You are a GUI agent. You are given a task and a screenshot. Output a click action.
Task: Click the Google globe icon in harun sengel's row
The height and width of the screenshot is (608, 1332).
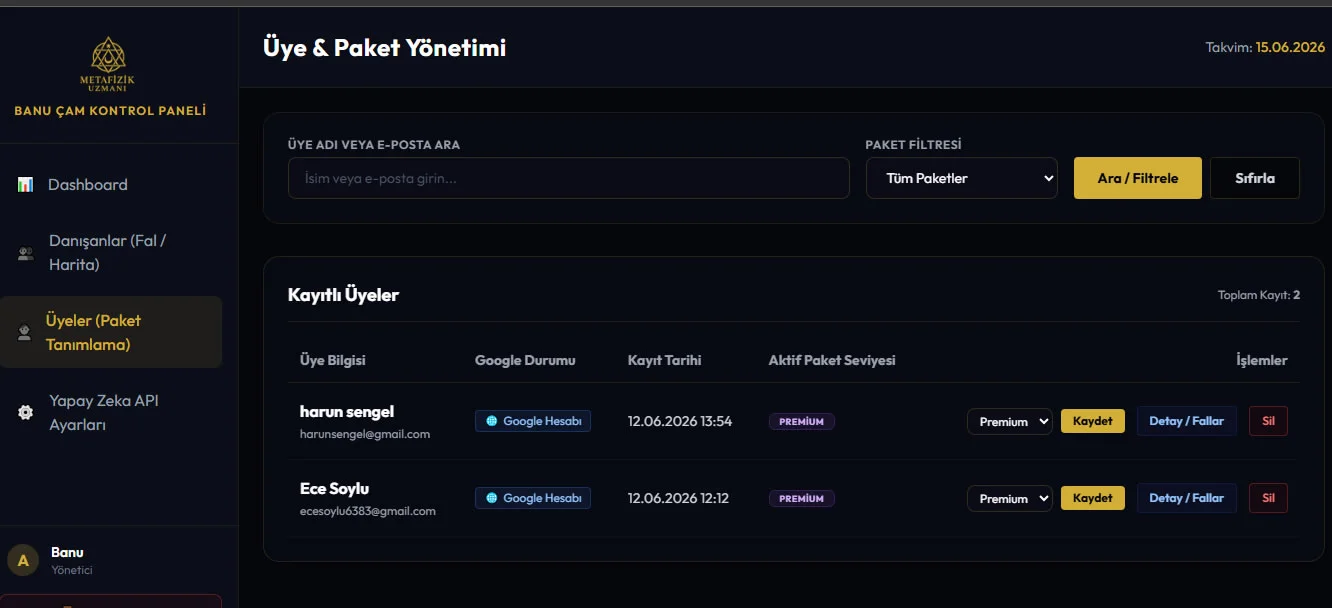click(491, 421)
